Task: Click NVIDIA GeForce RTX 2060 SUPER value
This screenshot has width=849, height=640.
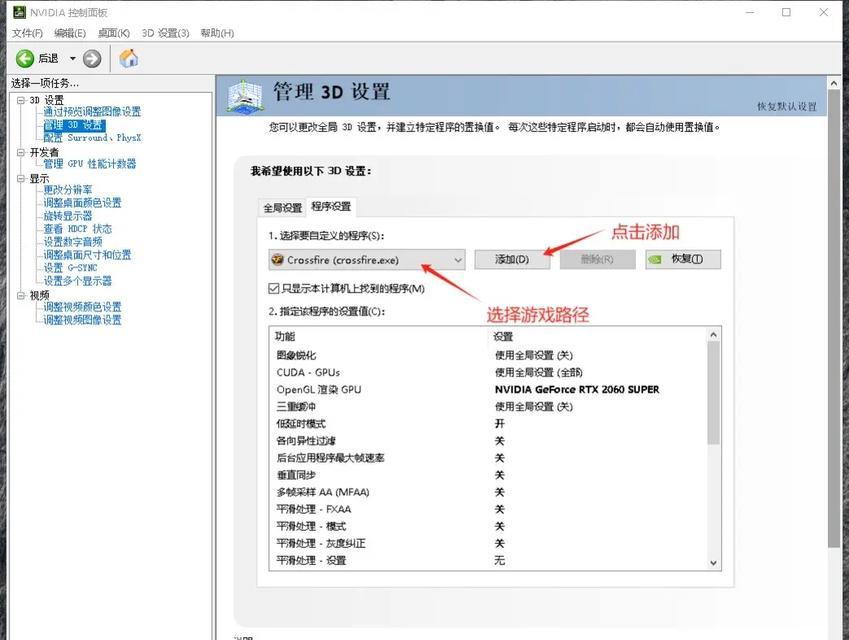Action: coord(577,389)
